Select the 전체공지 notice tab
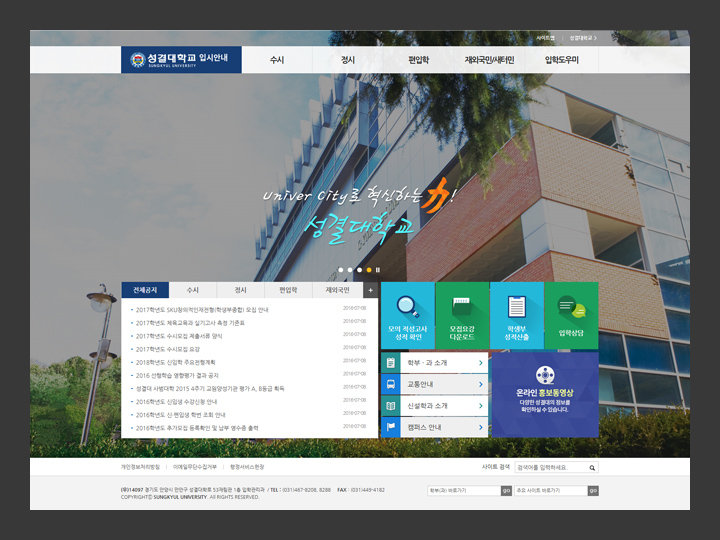Screen dimensions: 720x540 145,290
